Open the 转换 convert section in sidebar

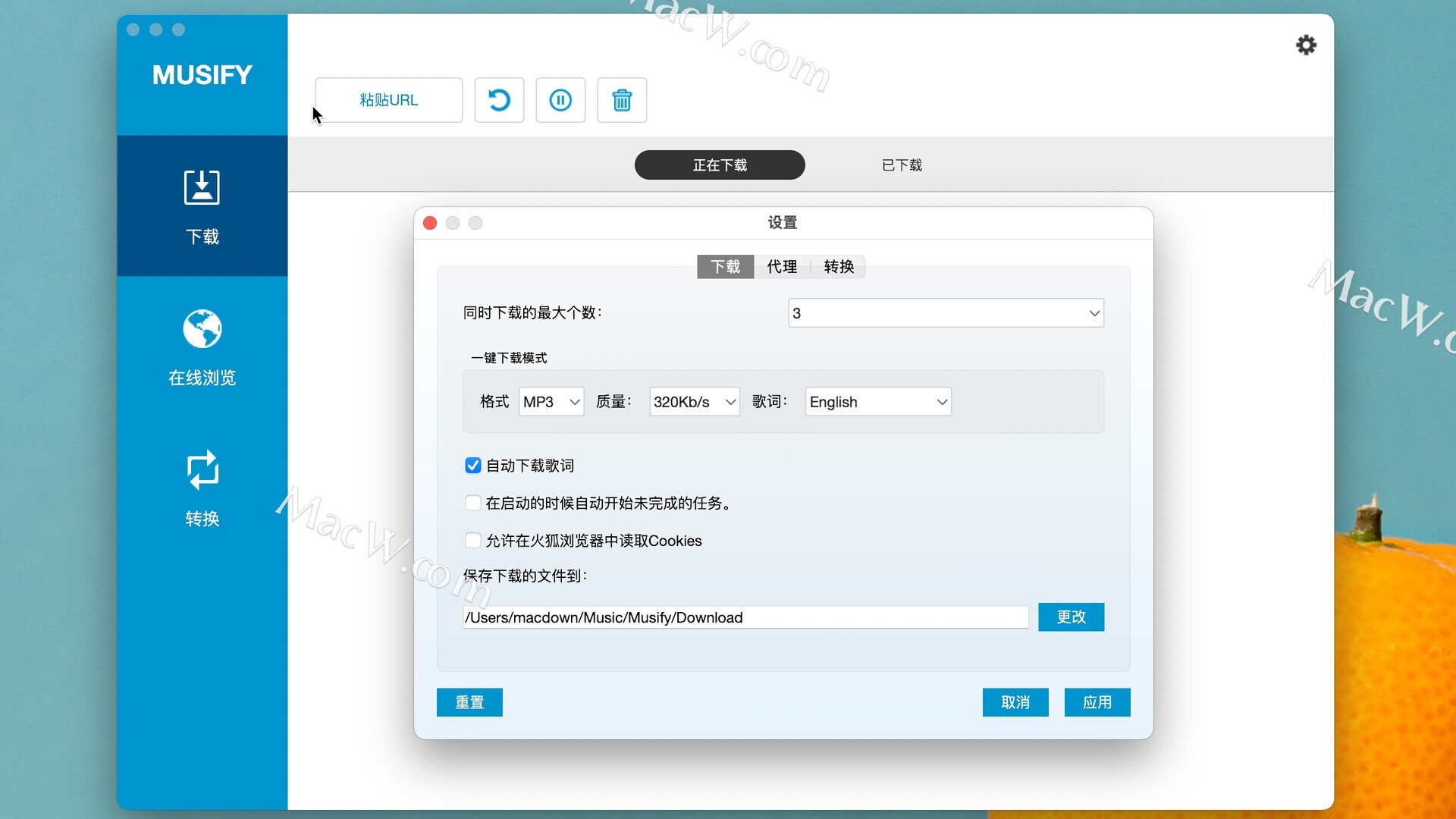[x=202, y=488]
